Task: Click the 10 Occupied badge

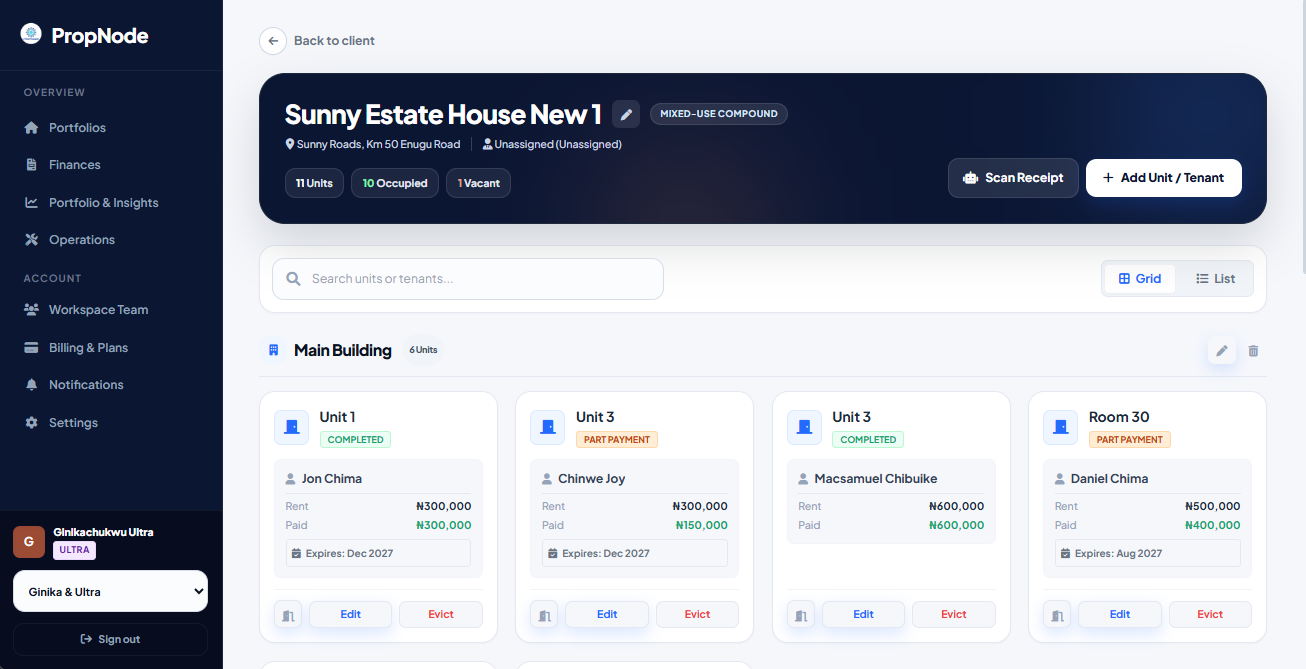Action: pyautogui.click(x=395, y=183)
